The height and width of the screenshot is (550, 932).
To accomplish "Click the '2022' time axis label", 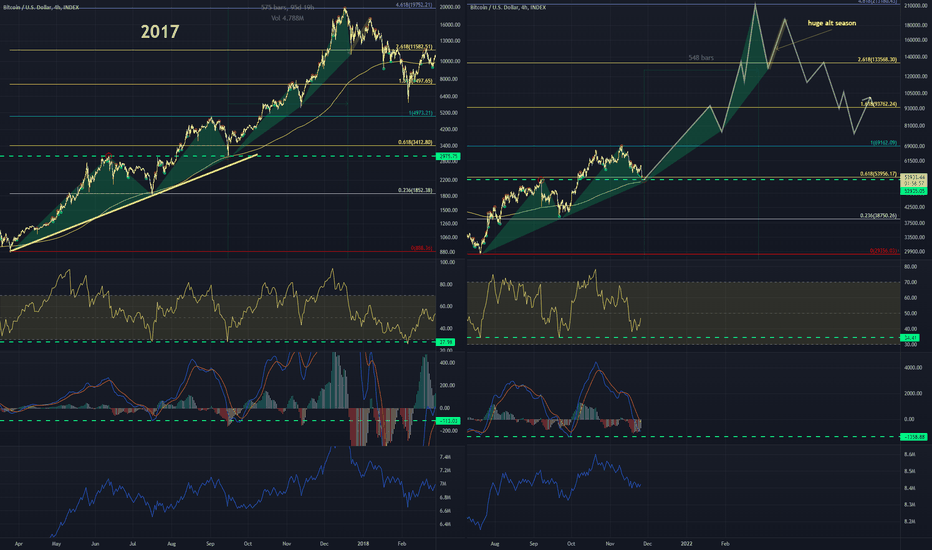I will [x=687, y=543].
